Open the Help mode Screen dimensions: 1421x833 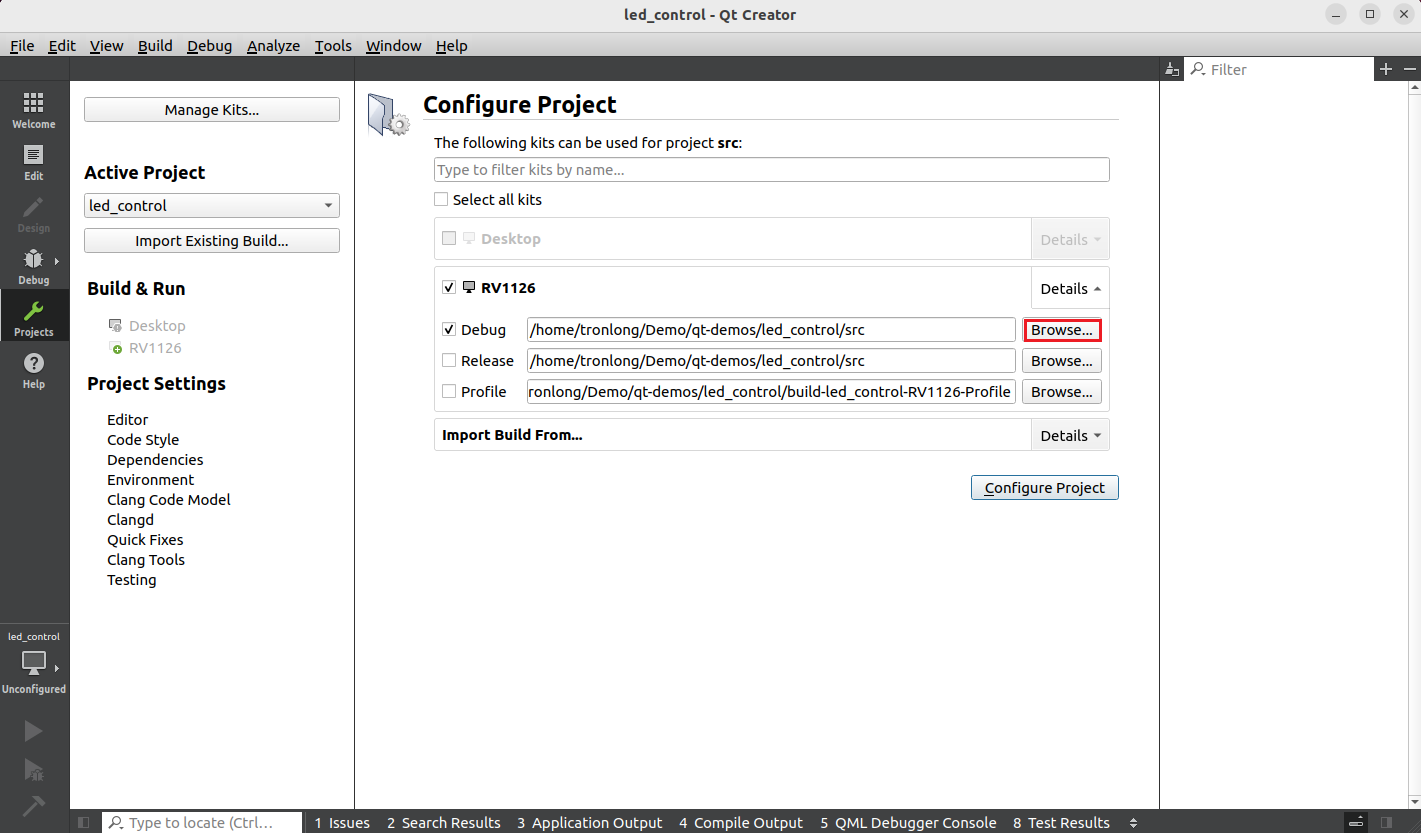34,370
